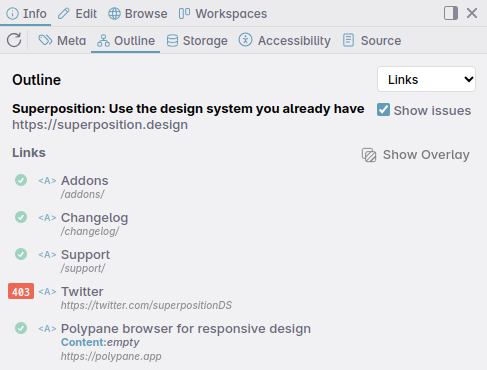Viewport: 487px width, 370px height.
Task: Click the <A> tag next to Support
Action: (47, 255)
